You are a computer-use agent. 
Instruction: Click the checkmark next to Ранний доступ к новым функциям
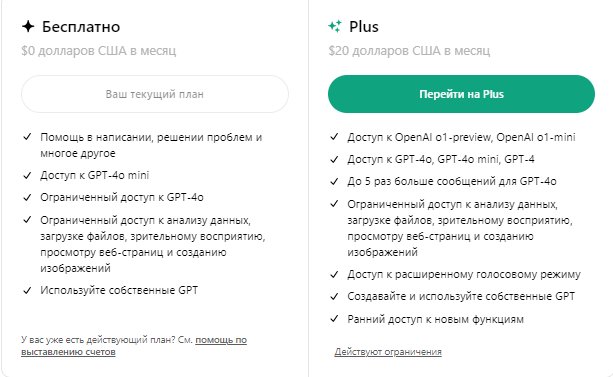coord(334,319)
